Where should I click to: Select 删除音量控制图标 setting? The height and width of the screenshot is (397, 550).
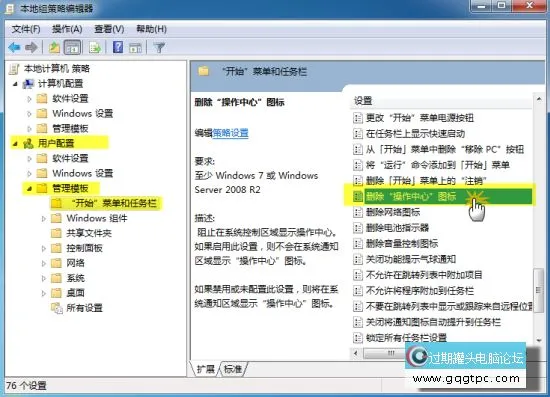(402, 243)
